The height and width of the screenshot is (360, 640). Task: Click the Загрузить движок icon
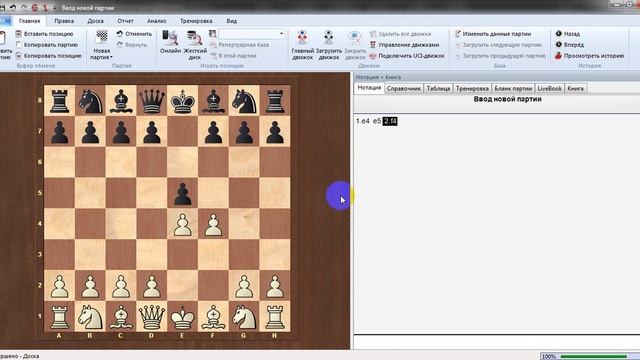tap(329, 38)
